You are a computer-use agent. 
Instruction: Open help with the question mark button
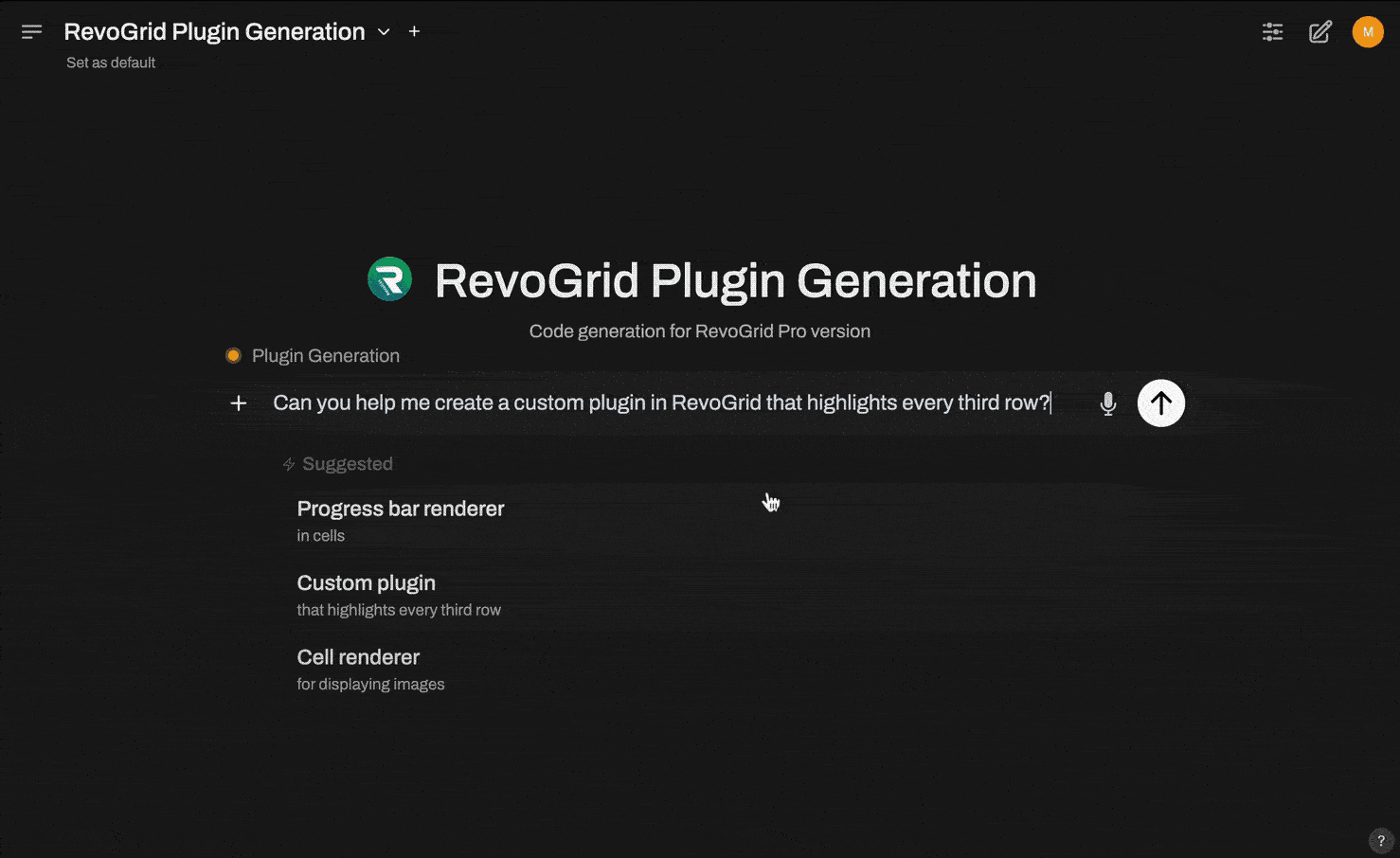(x=1380, y=840)
